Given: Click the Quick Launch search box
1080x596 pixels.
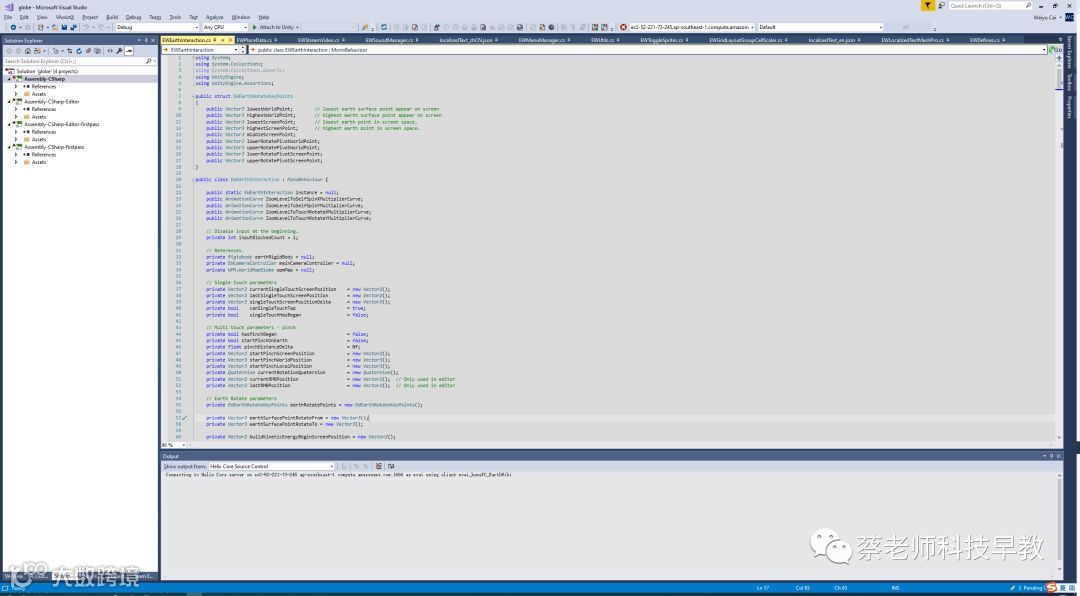Looking at the screenshot, I should 990,6.
